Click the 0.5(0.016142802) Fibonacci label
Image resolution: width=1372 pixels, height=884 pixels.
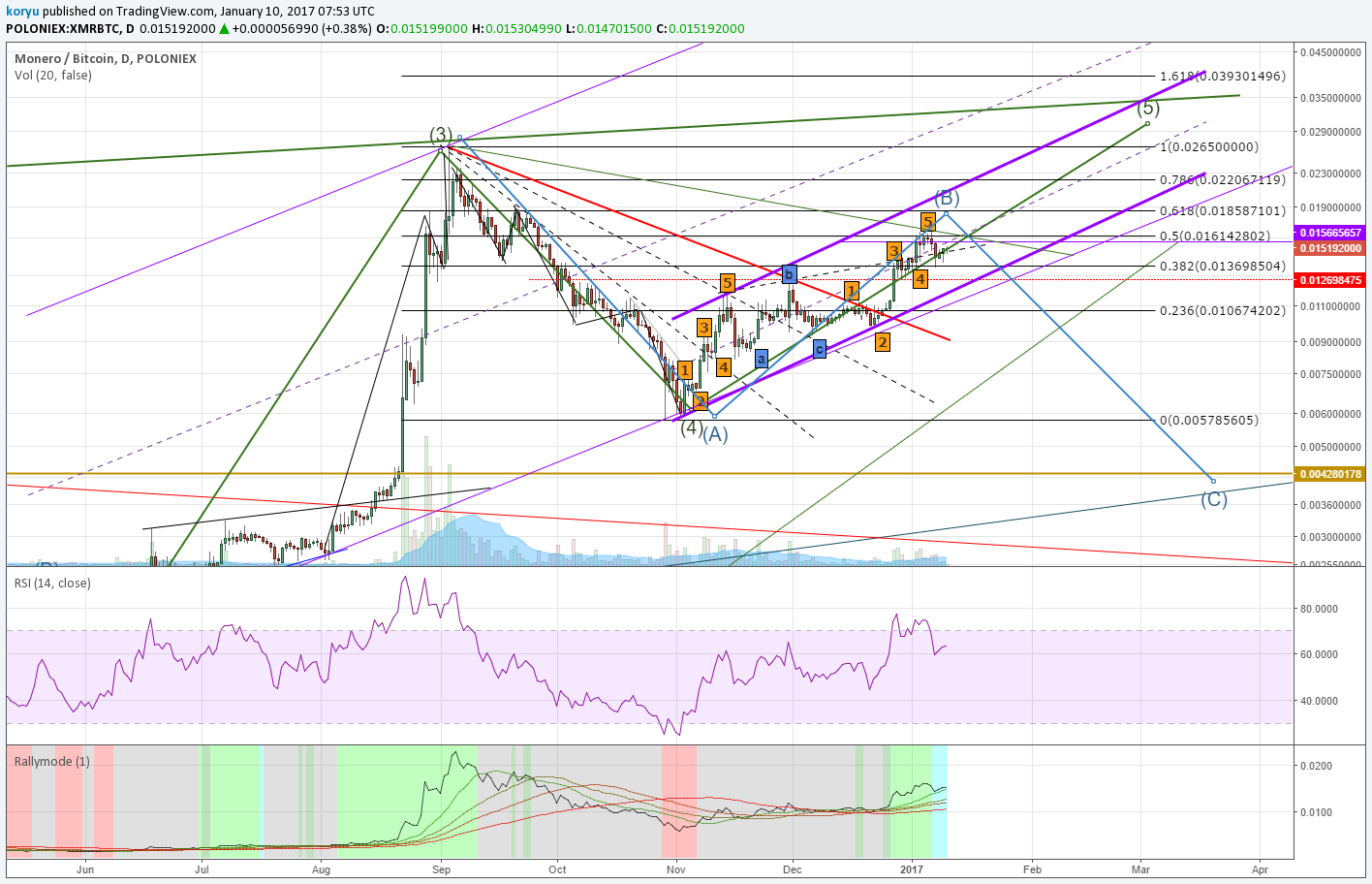click(1215, 237)
